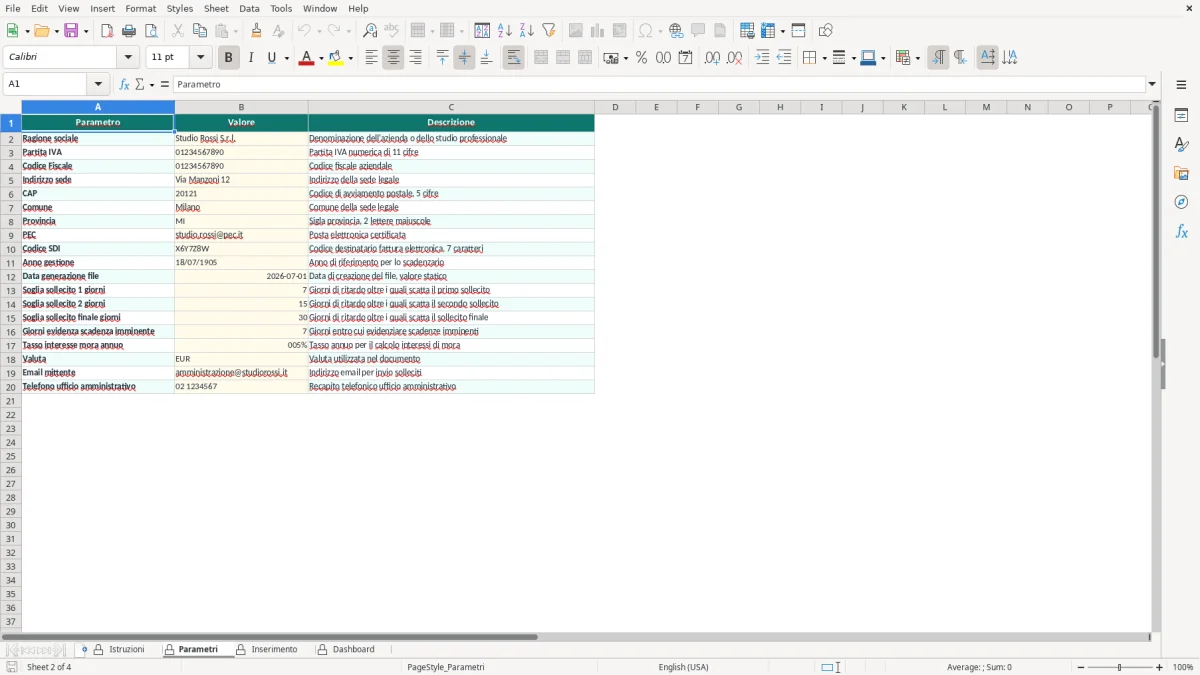
Task: Toggle Align Left
Action: (371, 58)
